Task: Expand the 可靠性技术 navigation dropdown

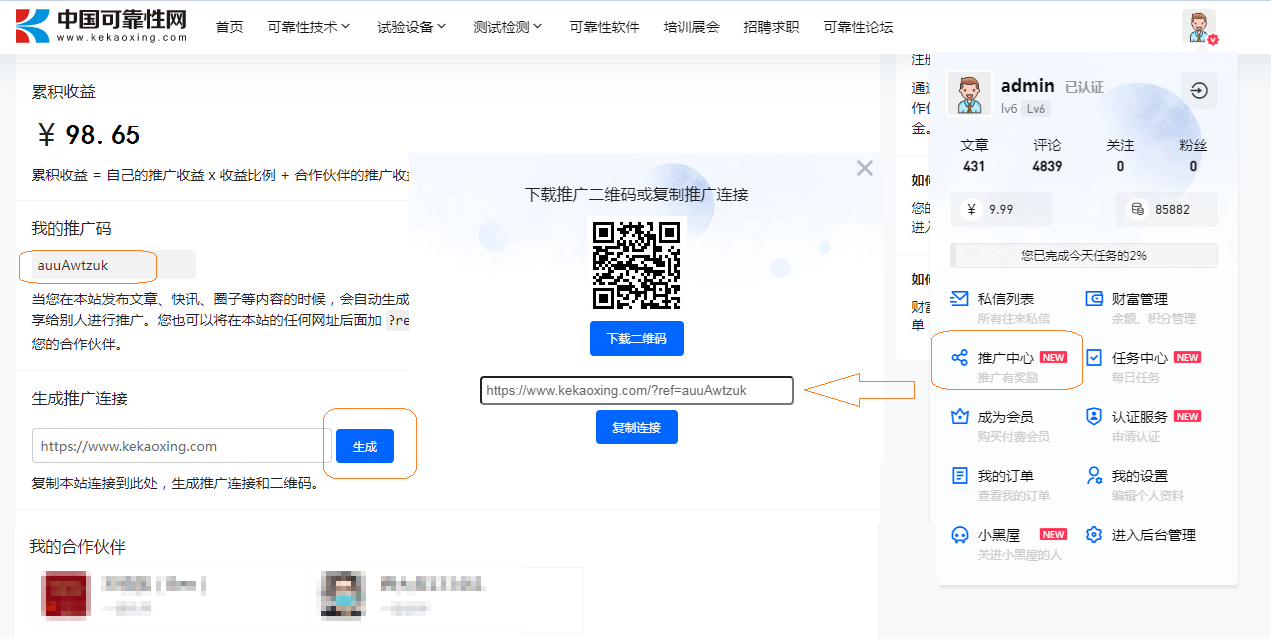Action: point(309,27)
